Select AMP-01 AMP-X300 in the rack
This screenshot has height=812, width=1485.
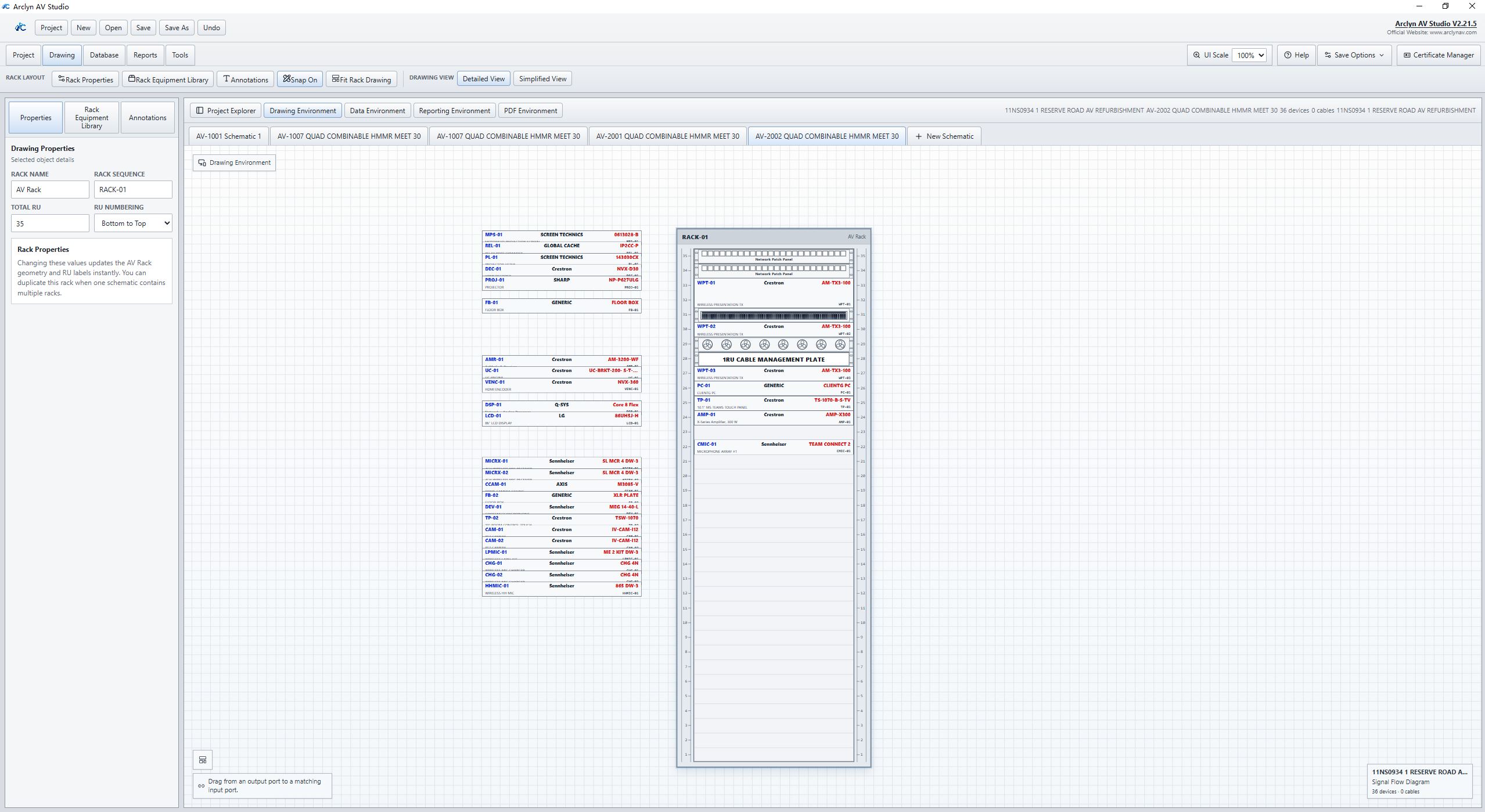[x=774, y=418]
